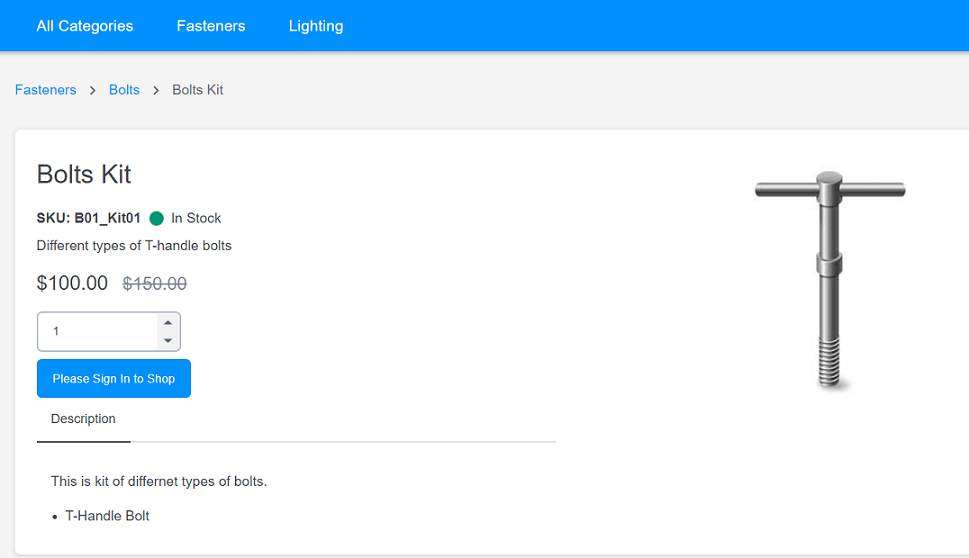Open the All Categories navigation menu

[x=85, y=26]
